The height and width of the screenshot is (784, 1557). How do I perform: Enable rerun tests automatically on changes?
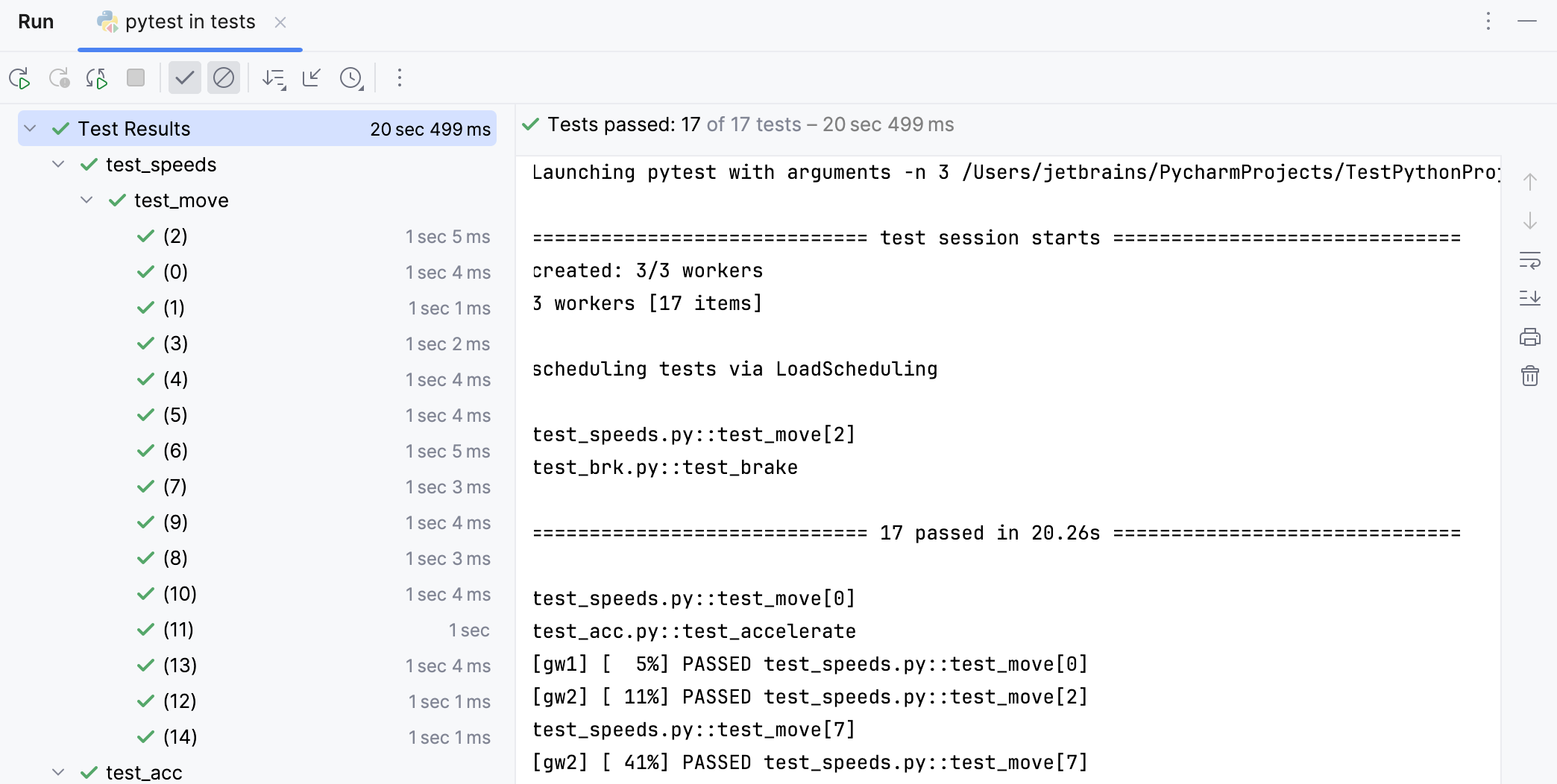[96, 78]
